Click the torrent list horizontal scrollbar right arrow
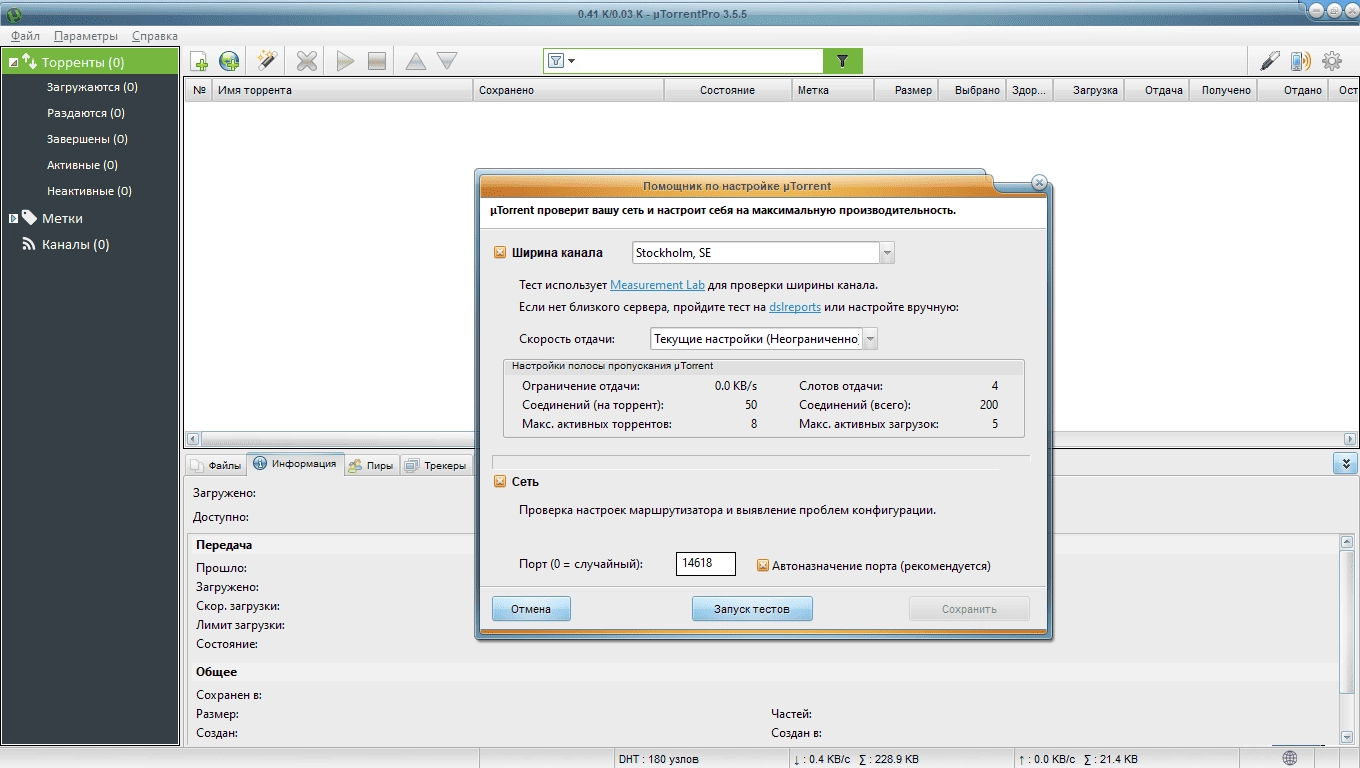The image size is (1360, 768). [x=1349, y=439]
